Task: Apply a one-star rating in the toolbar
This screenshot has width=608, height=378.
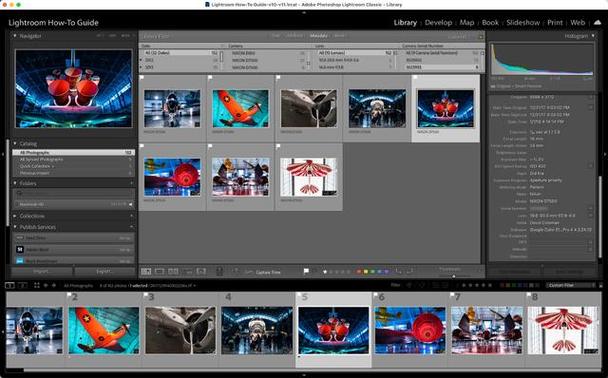Action: [x=325, y=272]
